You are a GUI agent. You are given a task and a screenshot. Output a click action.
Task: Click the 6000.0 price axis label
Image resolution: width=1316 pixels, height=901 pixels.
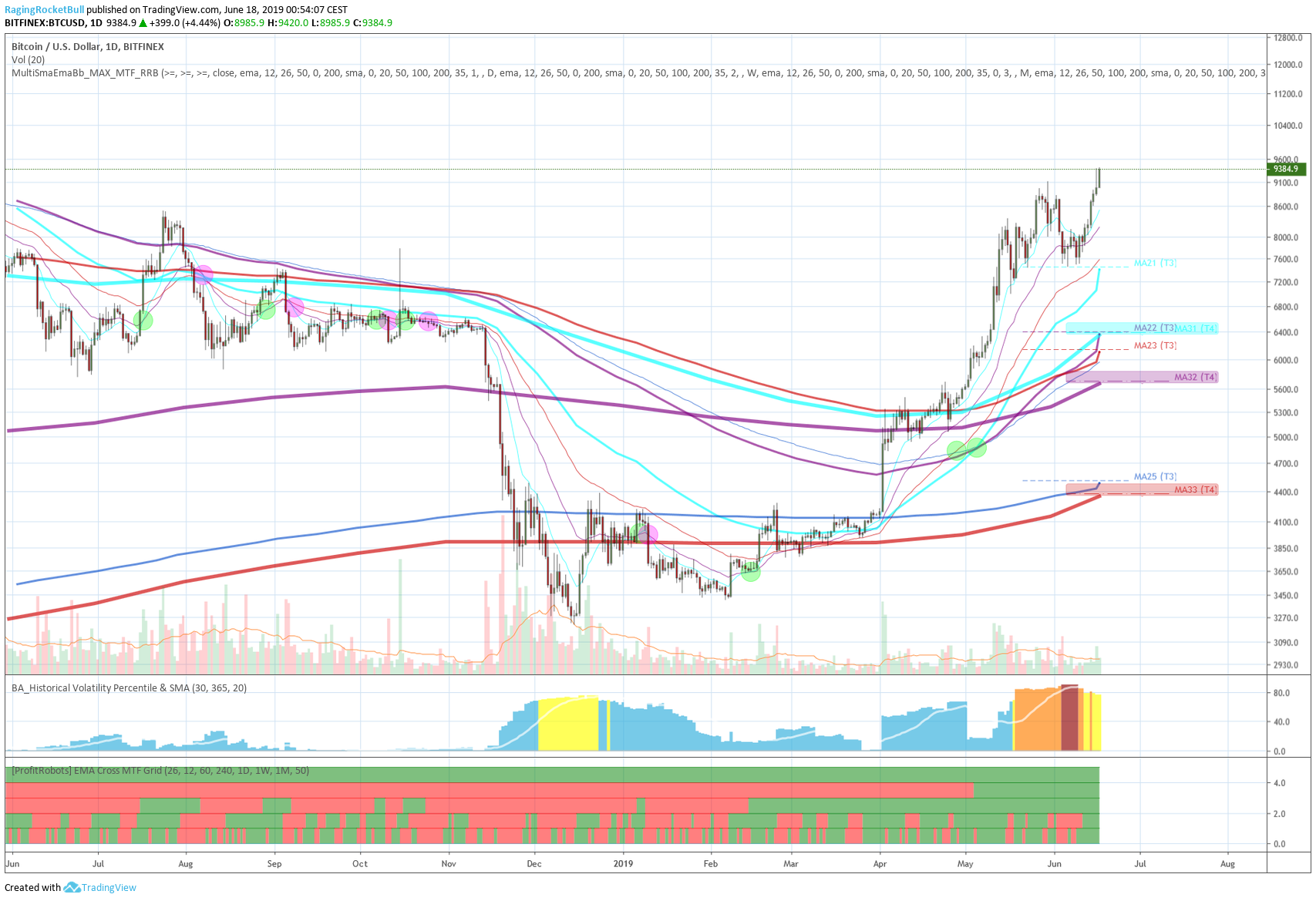point(1287,360)
